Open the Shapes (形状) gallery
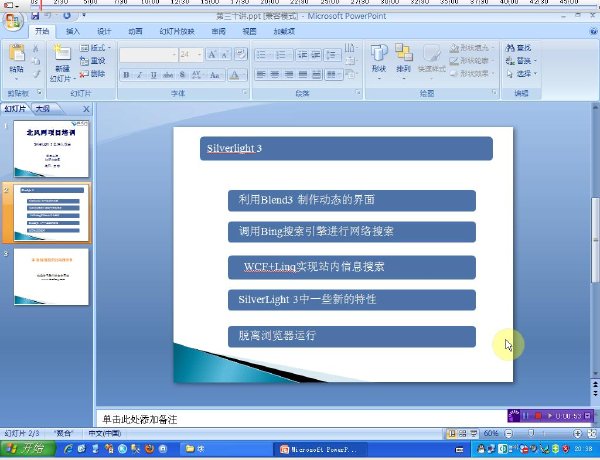600x460 pixels. click(379, 60)
